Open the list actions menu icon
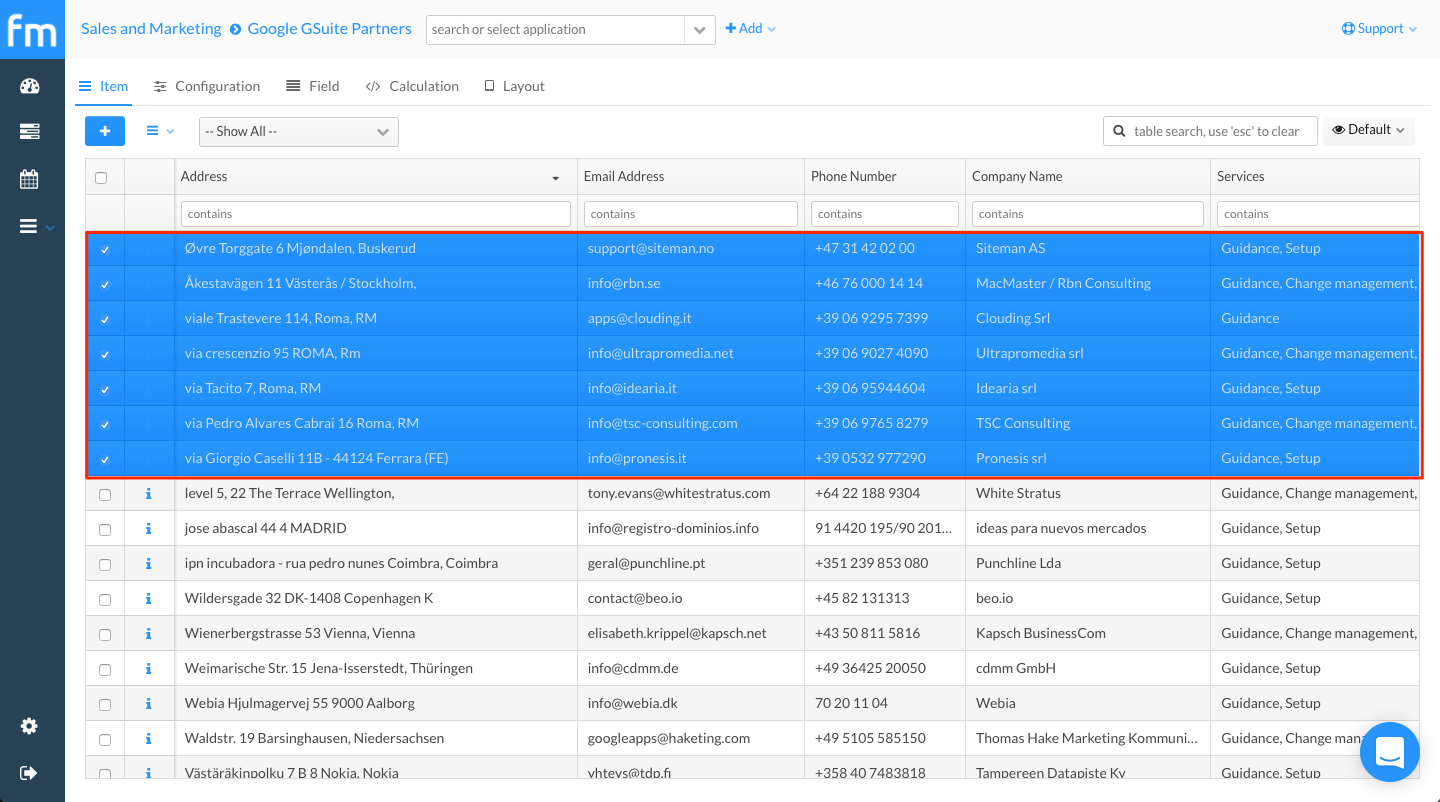Screen dimensions: 1440x802 160,131
